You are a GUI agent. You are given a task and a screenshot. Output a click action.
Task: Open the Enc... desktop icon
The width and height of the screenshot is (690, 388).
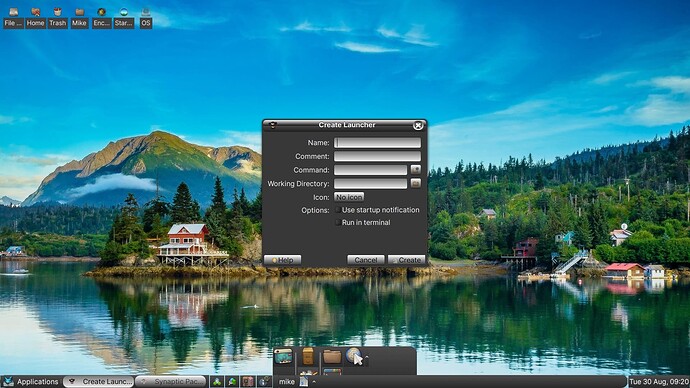(102, 18)
